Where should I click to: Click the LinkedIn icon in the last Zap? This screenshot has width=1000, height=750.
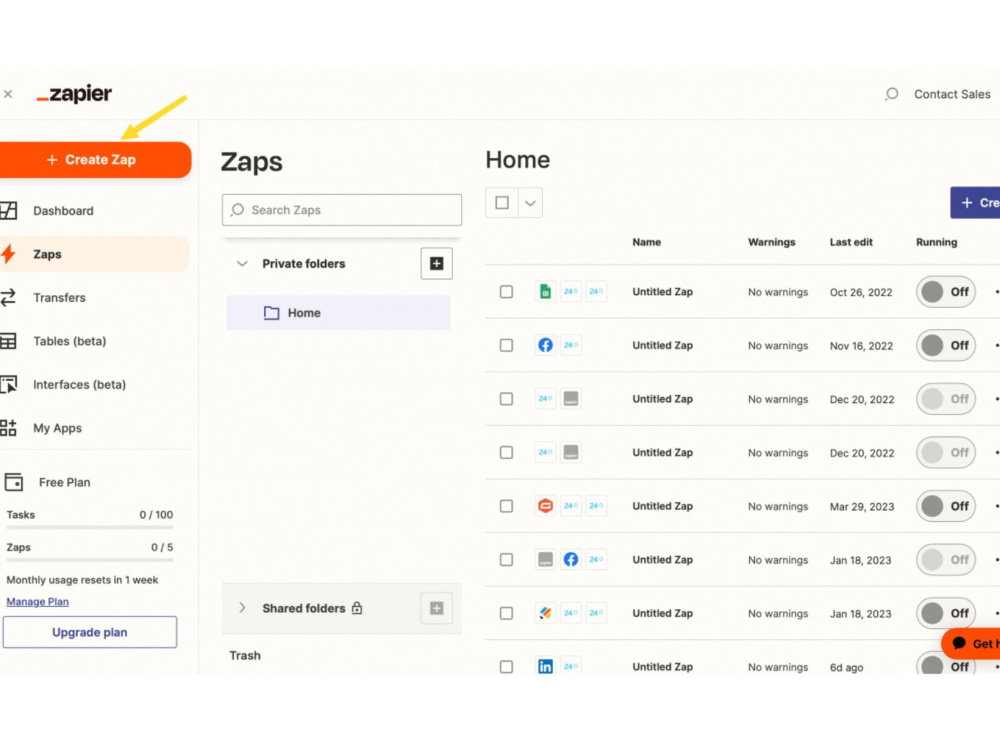point(545,666)
